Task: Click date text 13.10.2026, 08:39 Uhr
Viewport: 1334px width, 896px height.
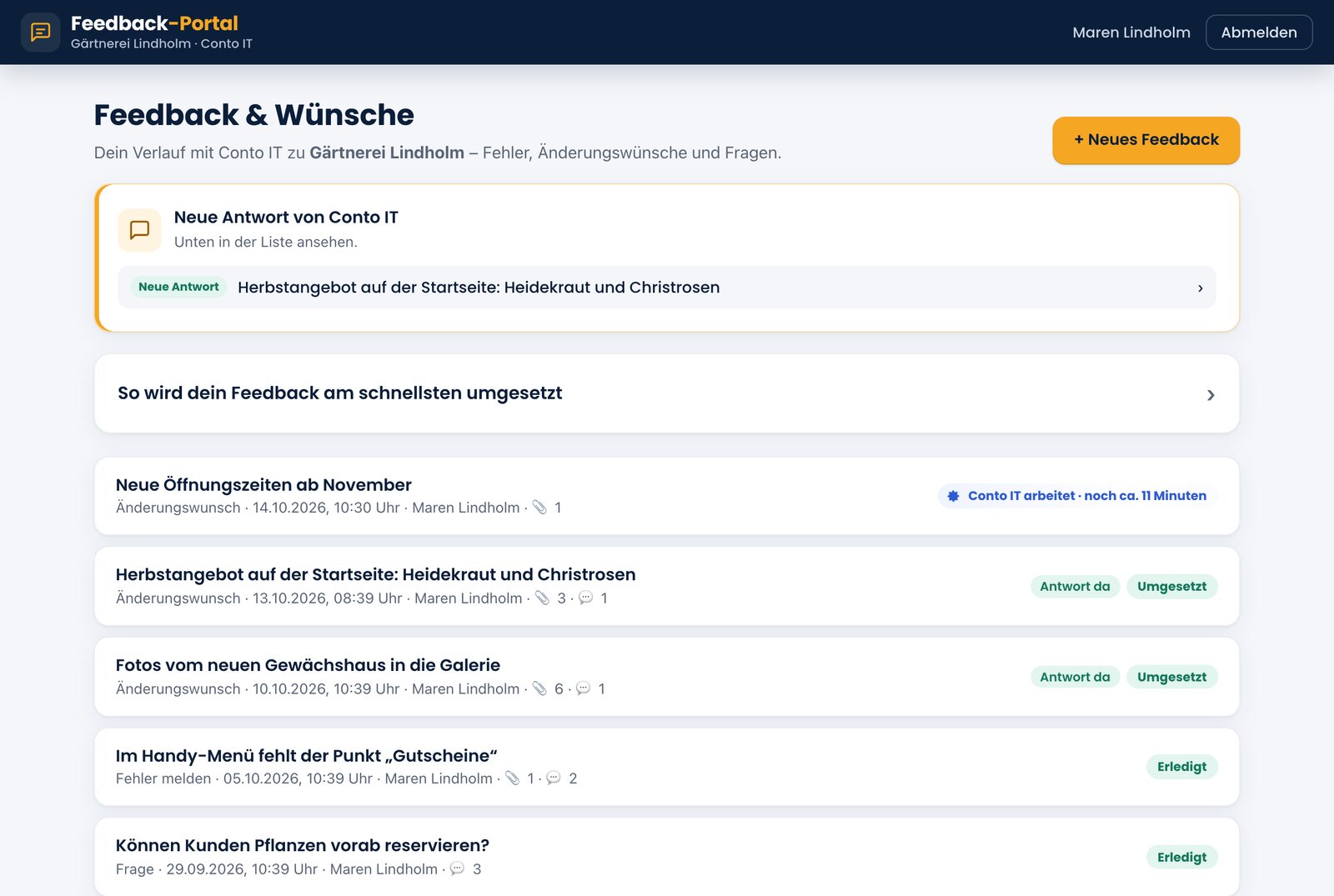Action: click(x=328, y=598)
